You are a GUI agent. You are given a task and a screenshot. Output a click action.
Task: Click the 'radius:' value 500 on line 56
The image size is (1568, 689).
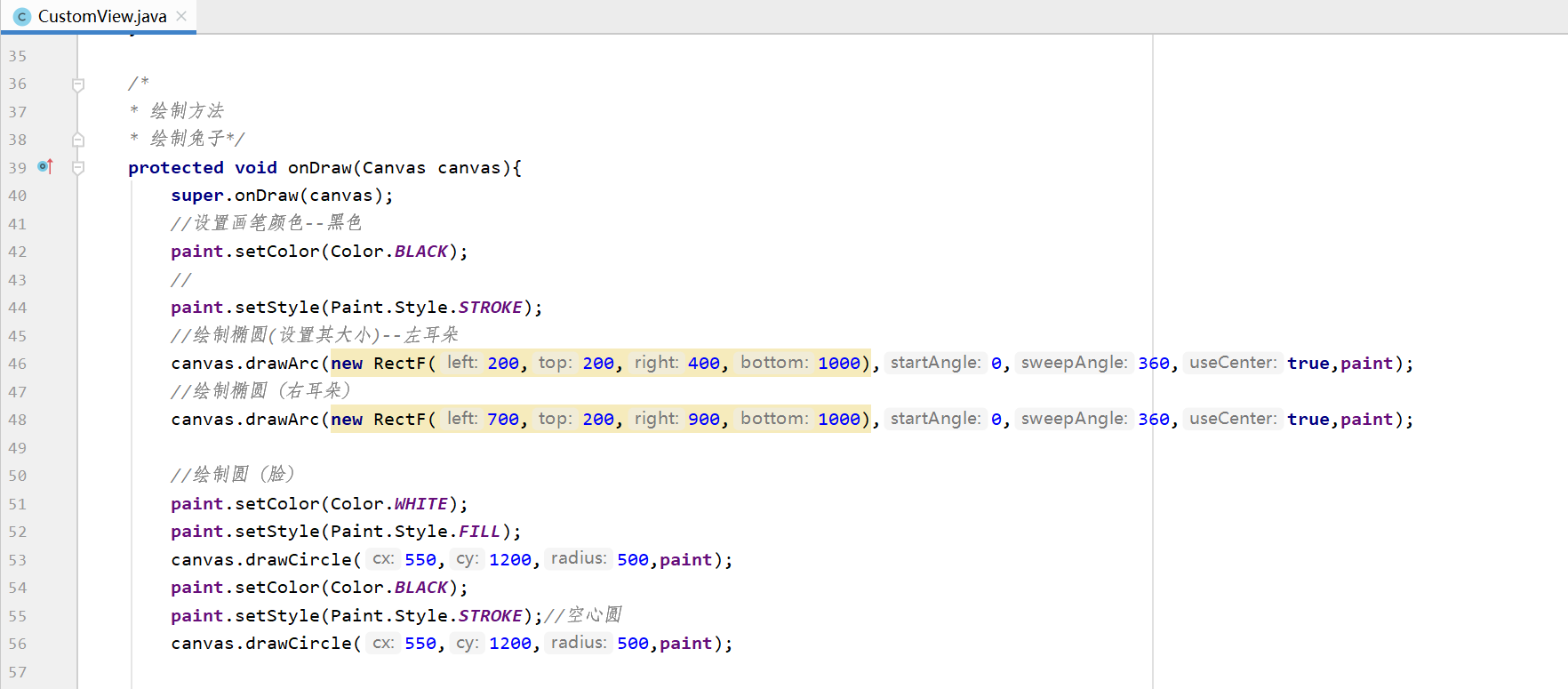633,644
